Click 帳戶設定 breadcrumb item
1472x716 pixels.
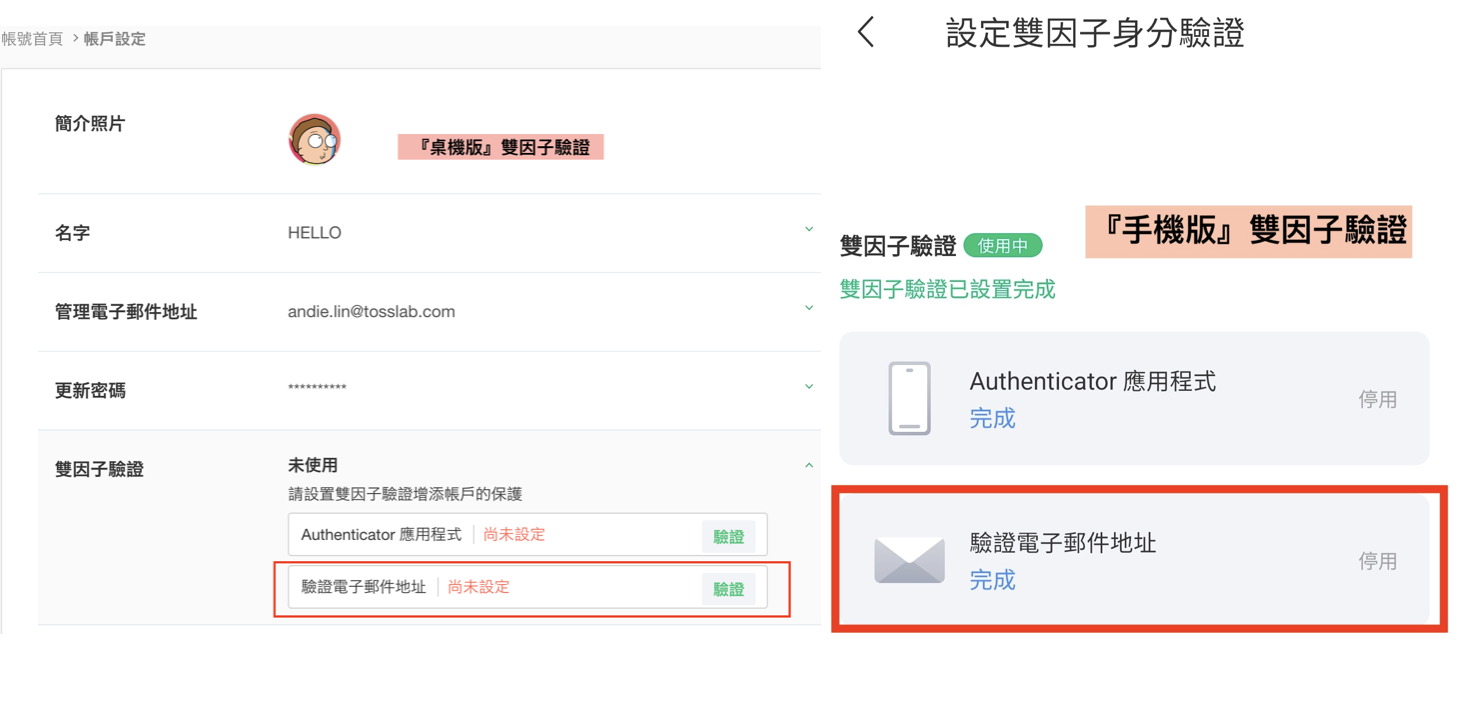115,39
